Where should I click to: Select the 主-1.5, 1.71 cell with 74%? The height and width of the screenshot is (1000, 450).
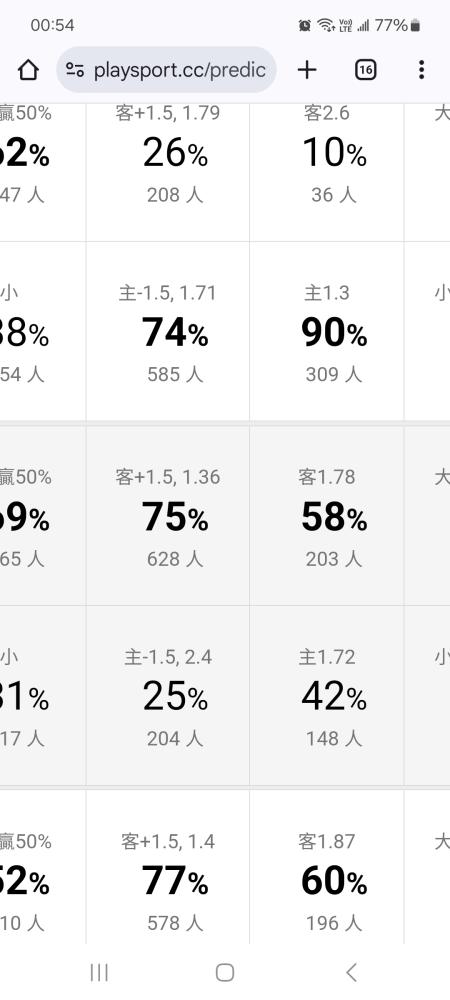pyautogui.click(x=168, y=331)
